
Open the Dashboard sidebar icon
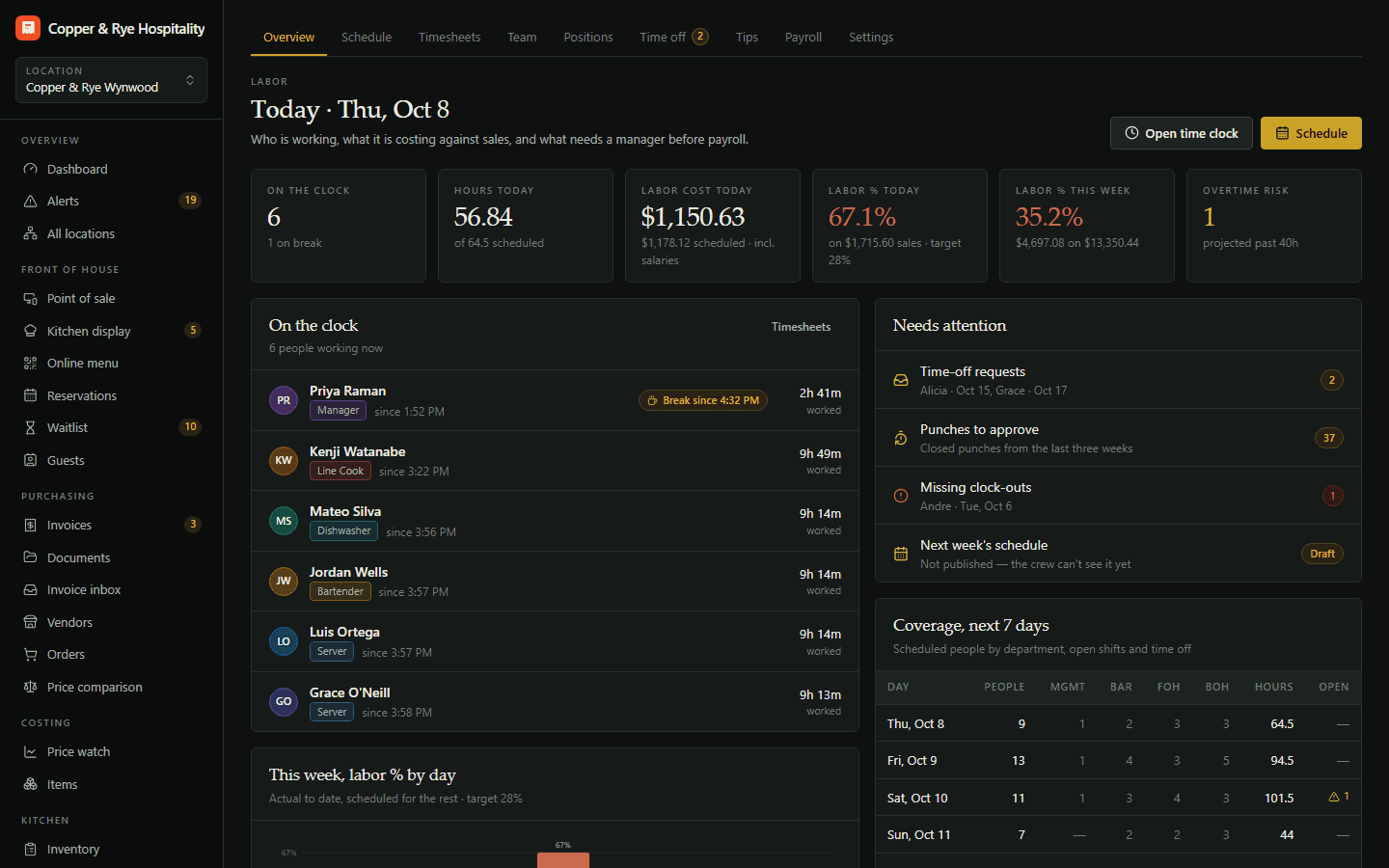point(30,169)
